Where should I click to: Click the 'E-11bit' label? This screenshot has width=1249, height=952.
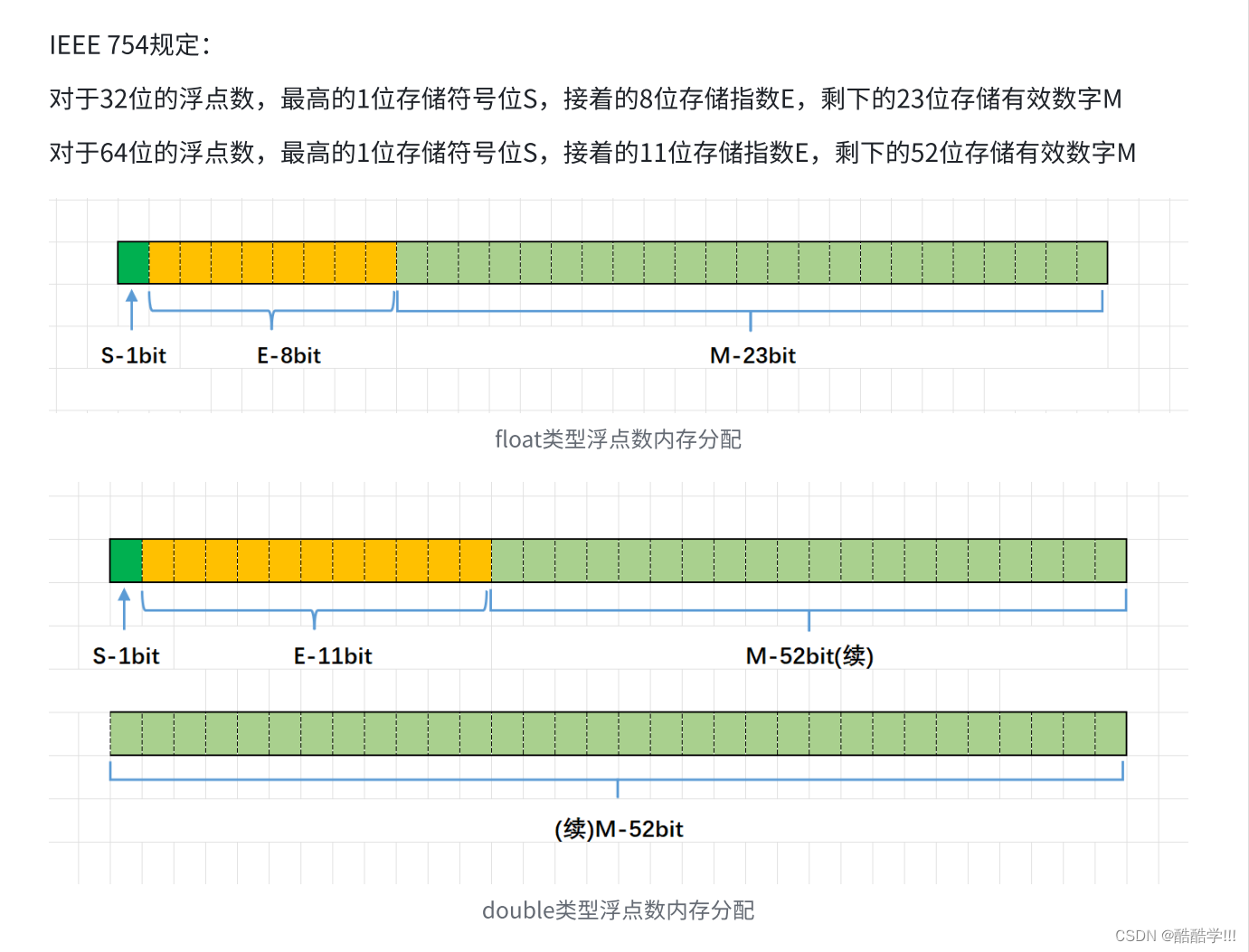[x=333, y=655]
